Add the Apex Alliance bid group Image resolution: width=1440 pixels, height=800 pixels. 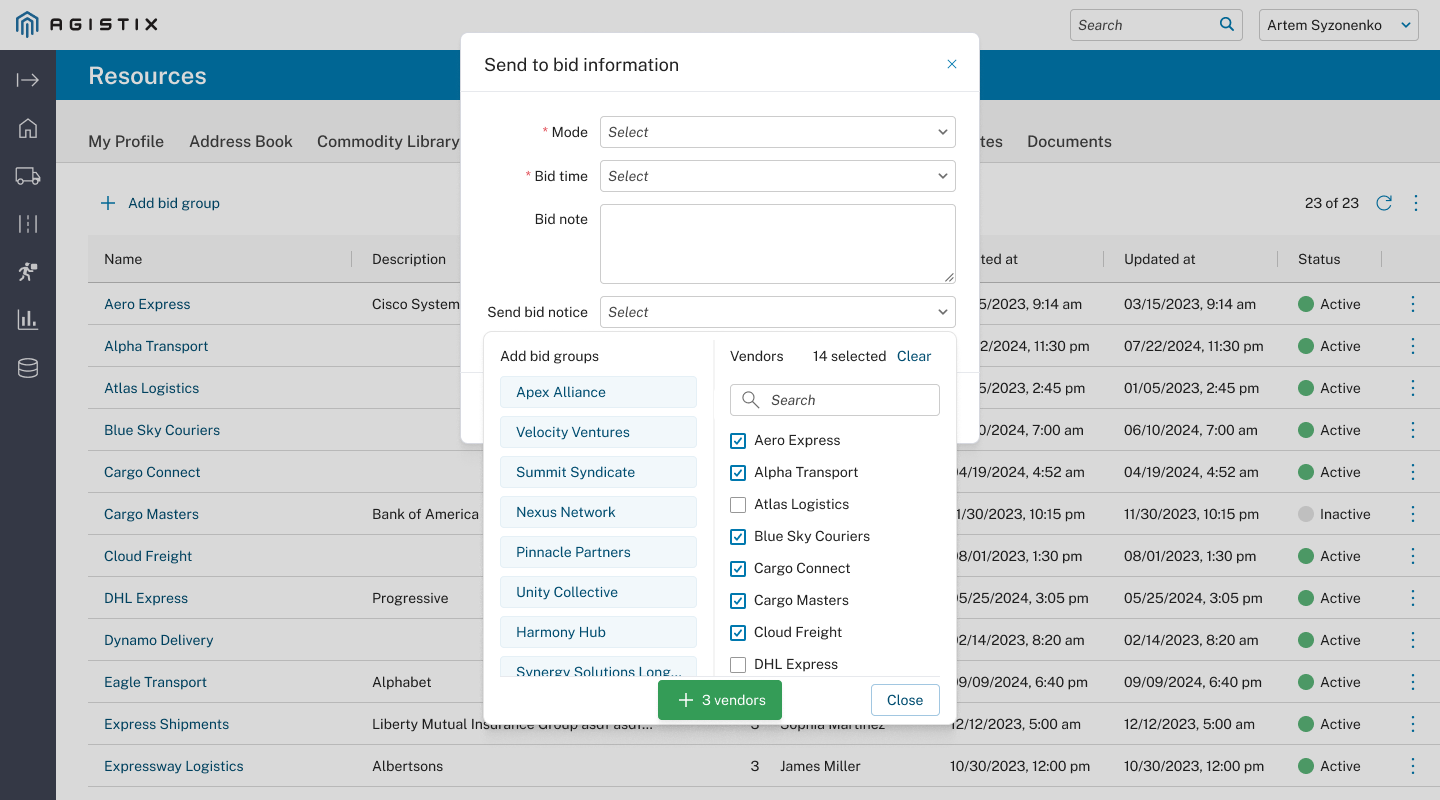pos(598,392)
